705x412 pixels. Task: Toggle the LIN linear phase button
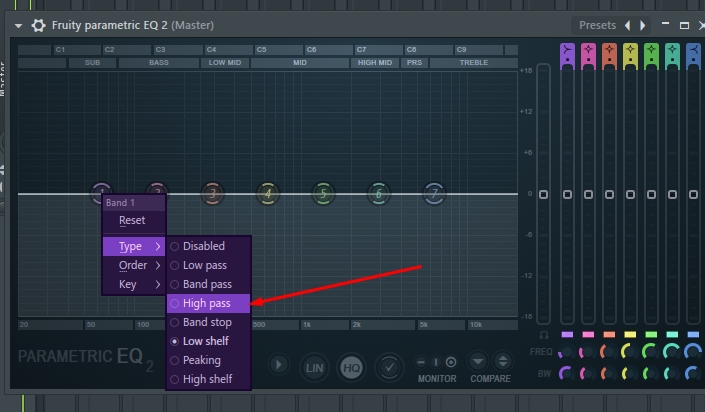coord(314,368)
